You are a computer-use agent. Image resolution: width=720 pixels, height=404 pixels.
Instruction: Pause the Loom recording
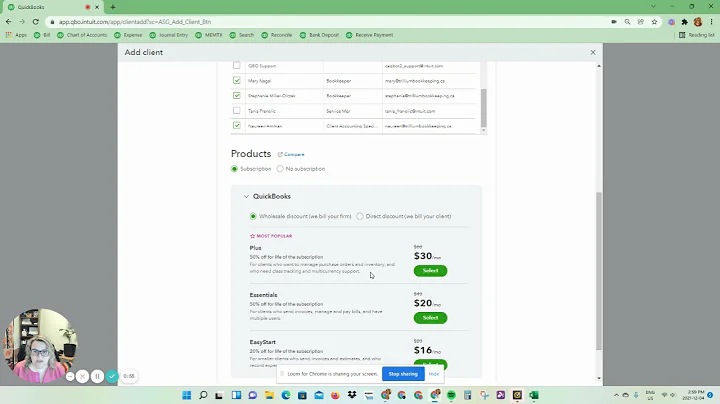(x=97, y=376)
